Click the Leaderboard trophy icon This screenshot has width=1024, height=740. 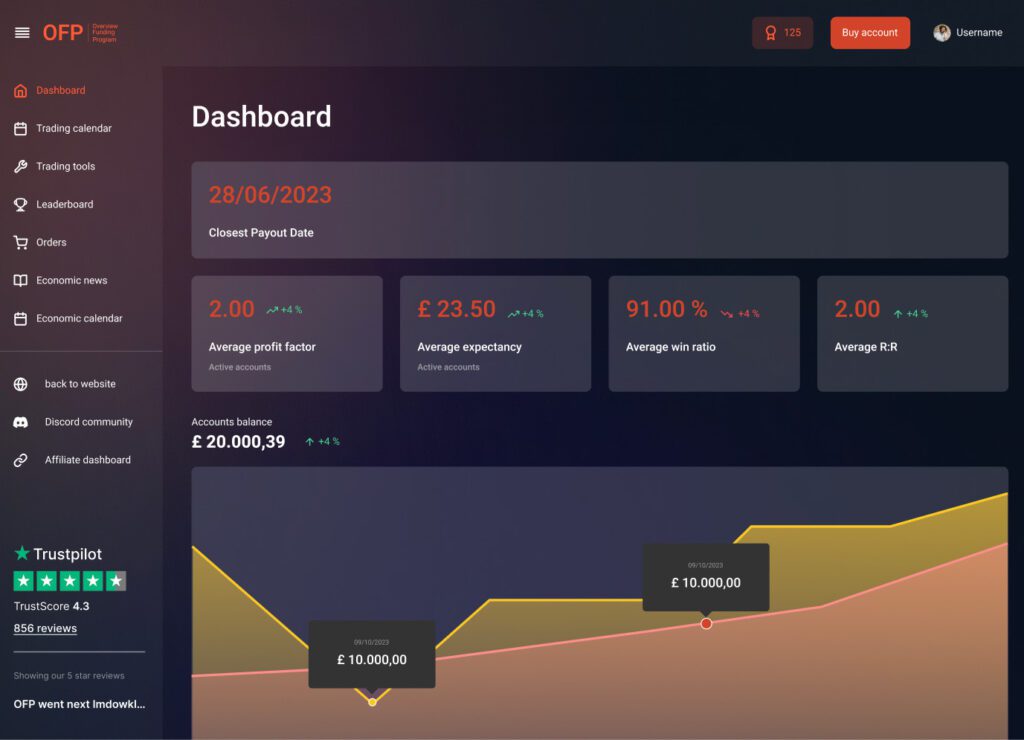point(20,205)
